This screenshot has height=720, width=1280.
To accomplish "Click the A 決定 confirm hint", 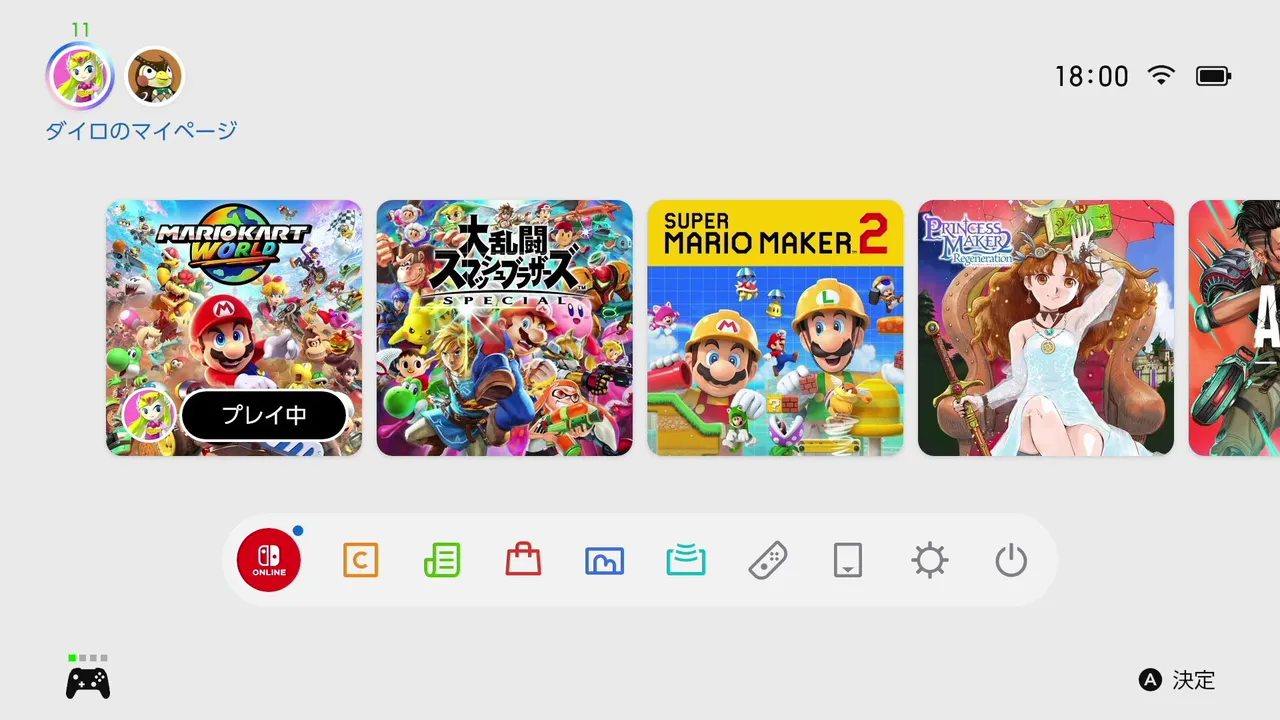I will [1177, 680].
